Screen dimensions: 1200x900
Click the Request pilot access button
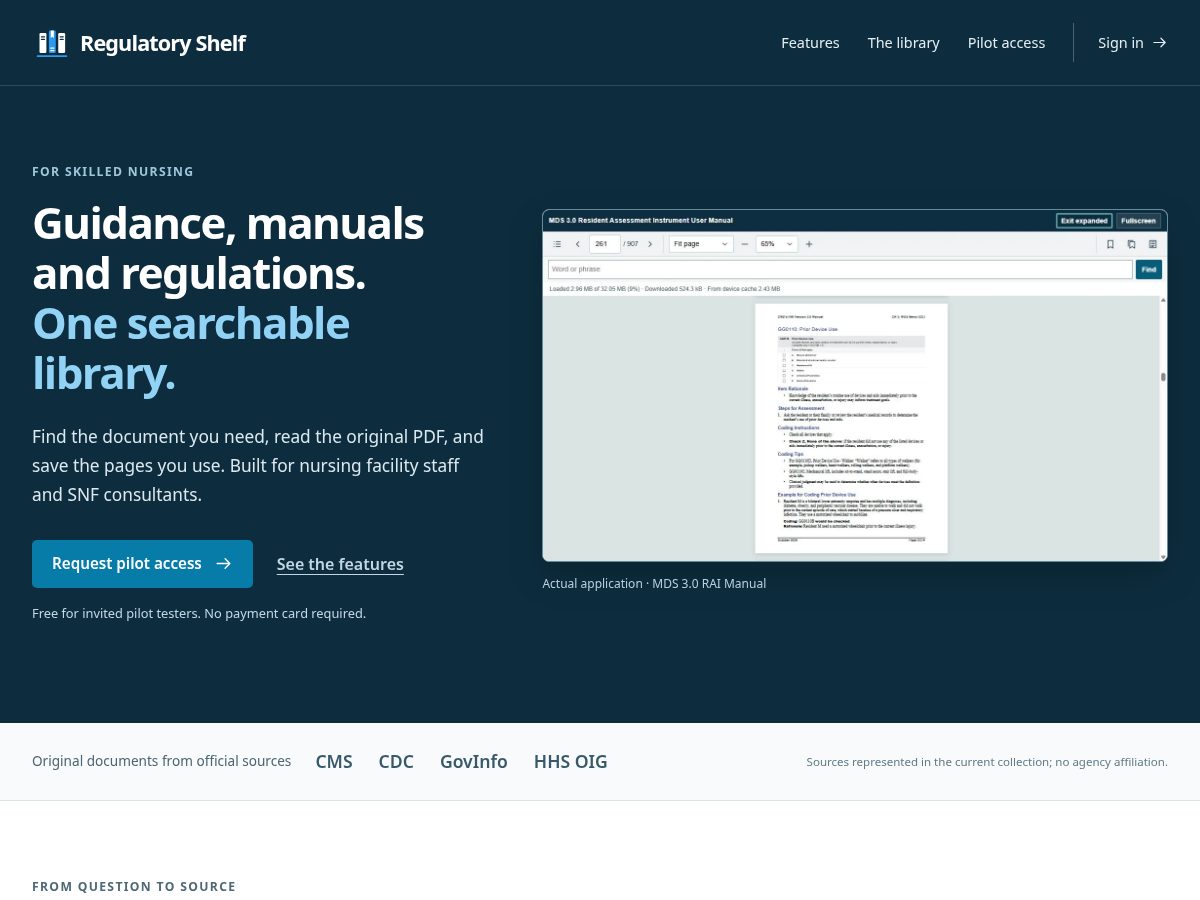click(142, 564)
